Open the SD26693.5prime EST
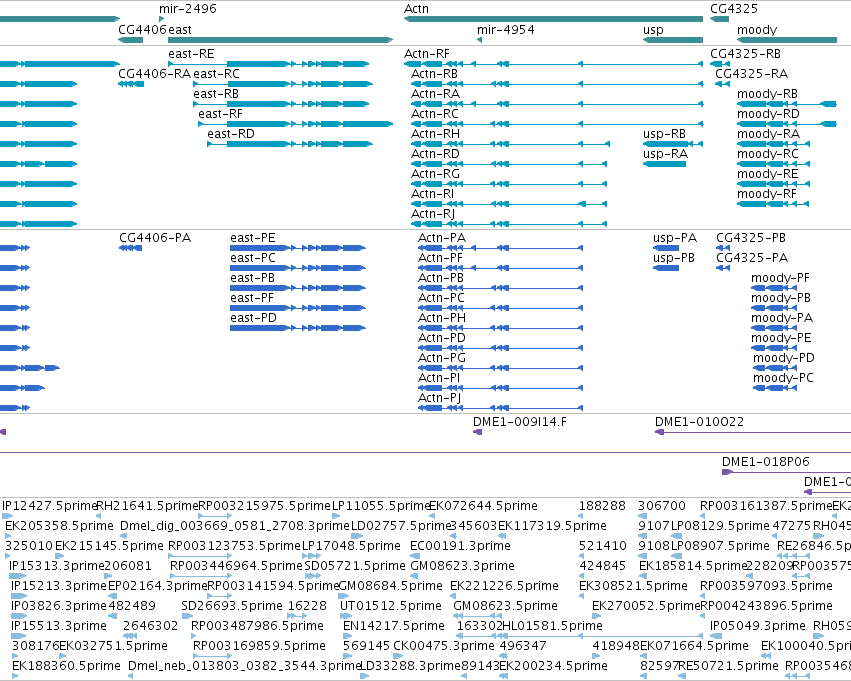851x681 pixels. click(x=187, y=616)
